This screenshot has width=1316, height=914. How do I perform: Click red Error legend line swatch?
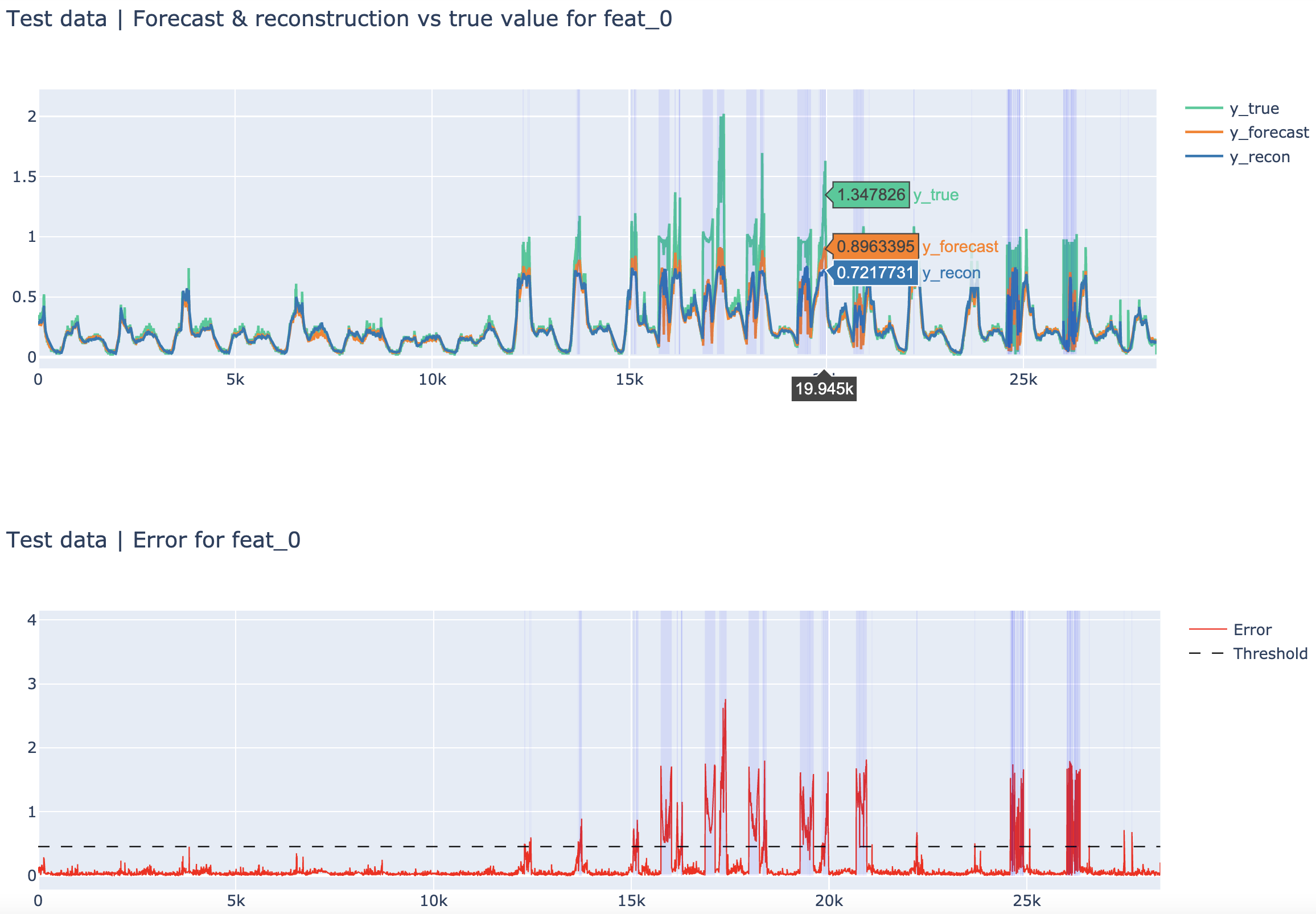(1207, 629)
